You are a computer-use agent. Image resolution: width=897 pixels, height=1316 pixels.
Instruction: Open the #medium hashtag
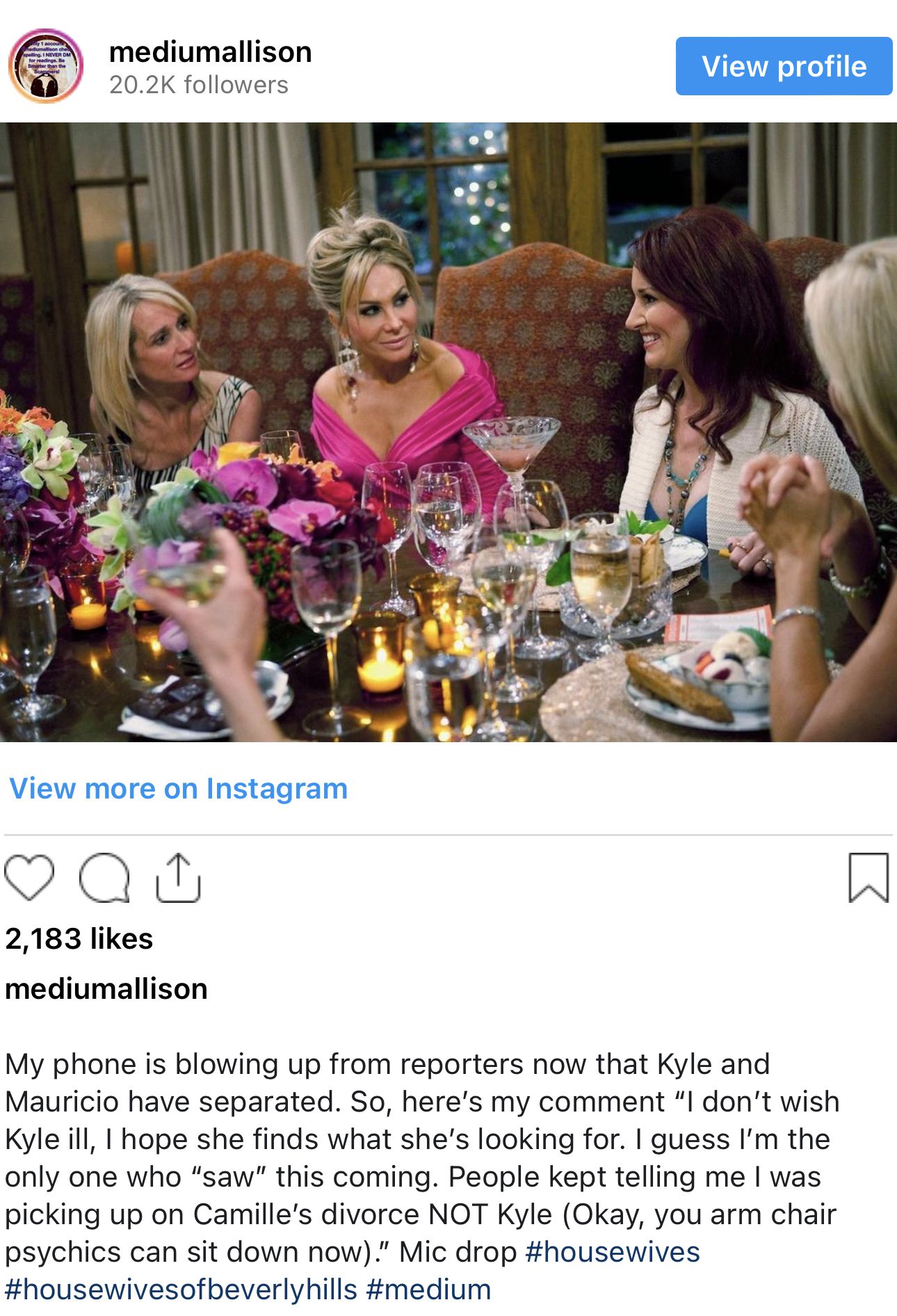[x=428, y=1290]
